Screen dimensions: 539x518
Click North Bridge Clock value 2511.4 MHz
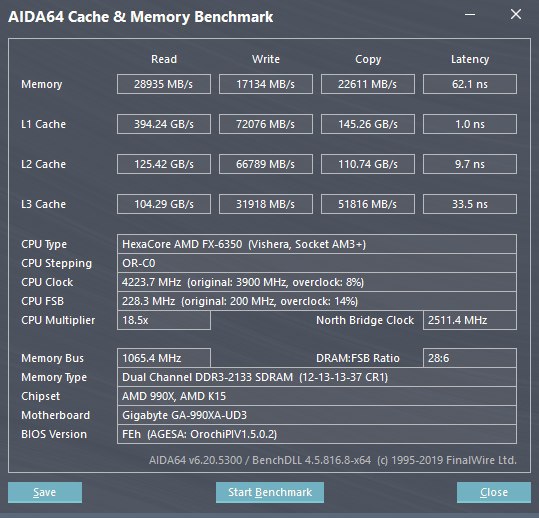[470, 320]
